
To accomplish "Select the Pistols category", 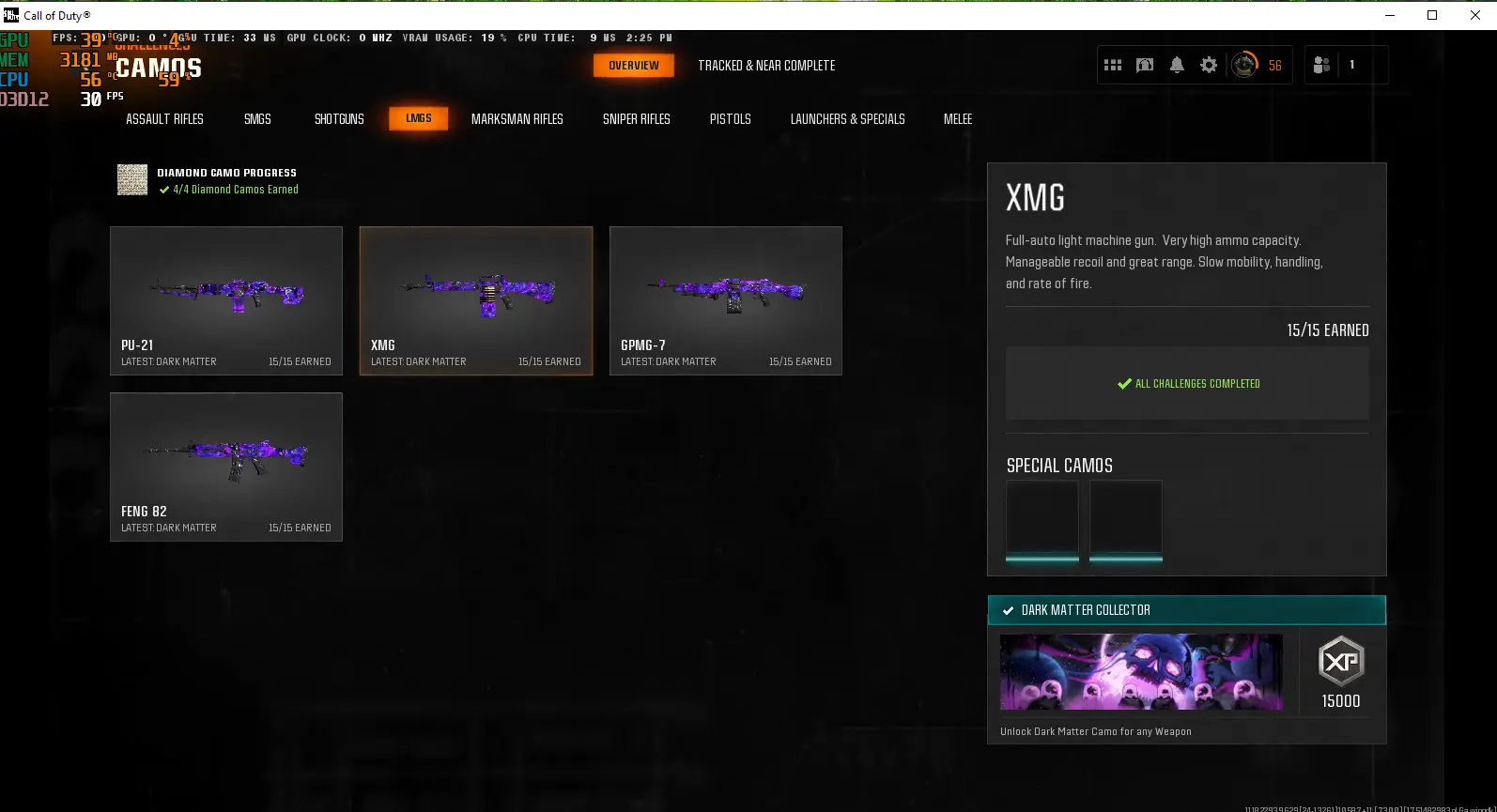I will pos(731,119).
